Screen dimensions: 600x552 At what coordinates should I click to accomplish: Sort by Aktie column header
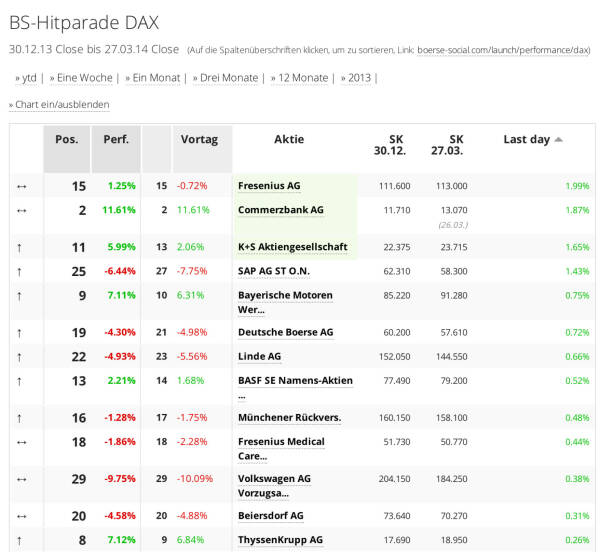[289, 140]
